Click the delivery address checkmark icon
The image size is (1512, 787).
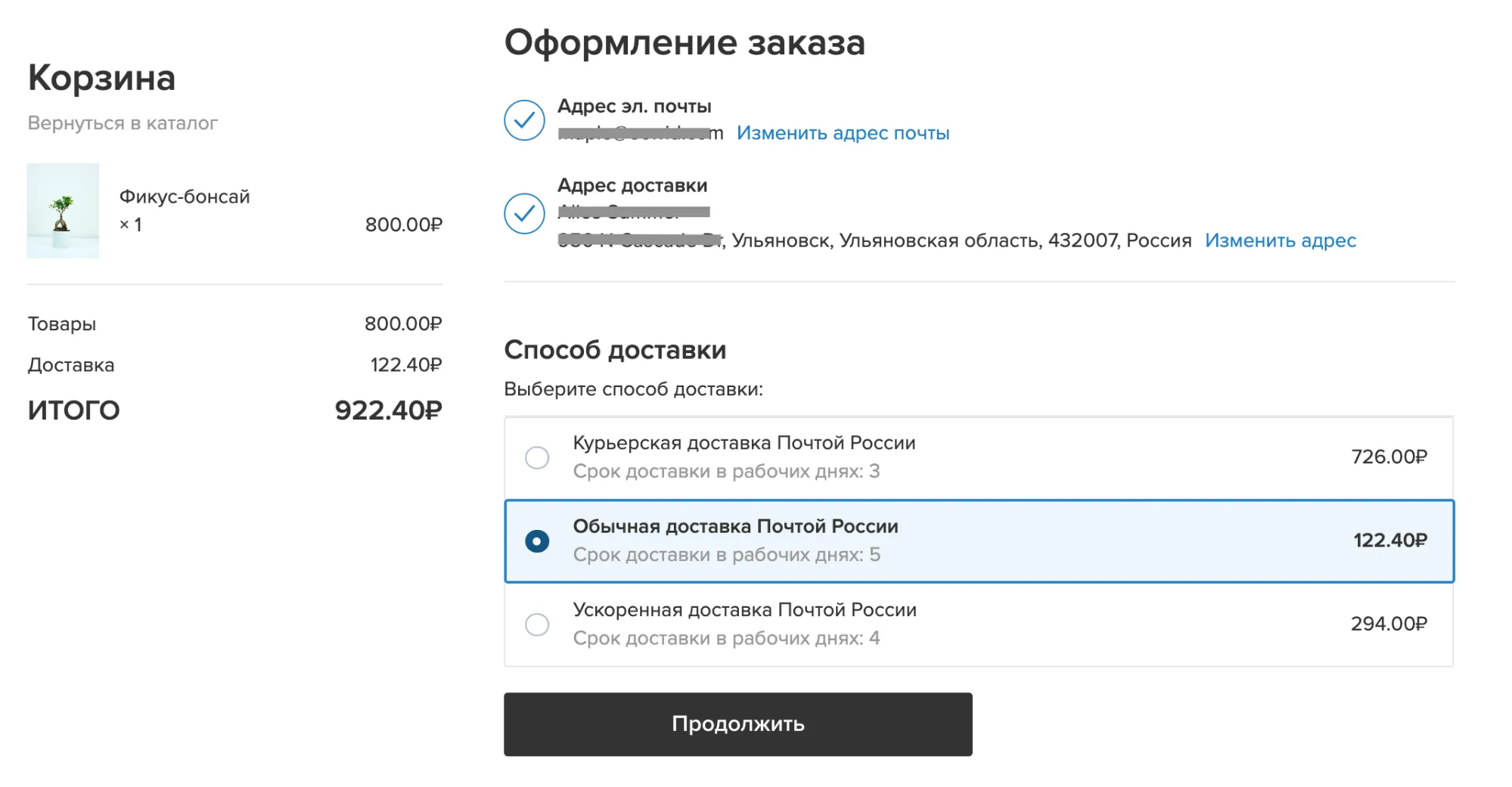pyautogui.click(x=524, y=214)
